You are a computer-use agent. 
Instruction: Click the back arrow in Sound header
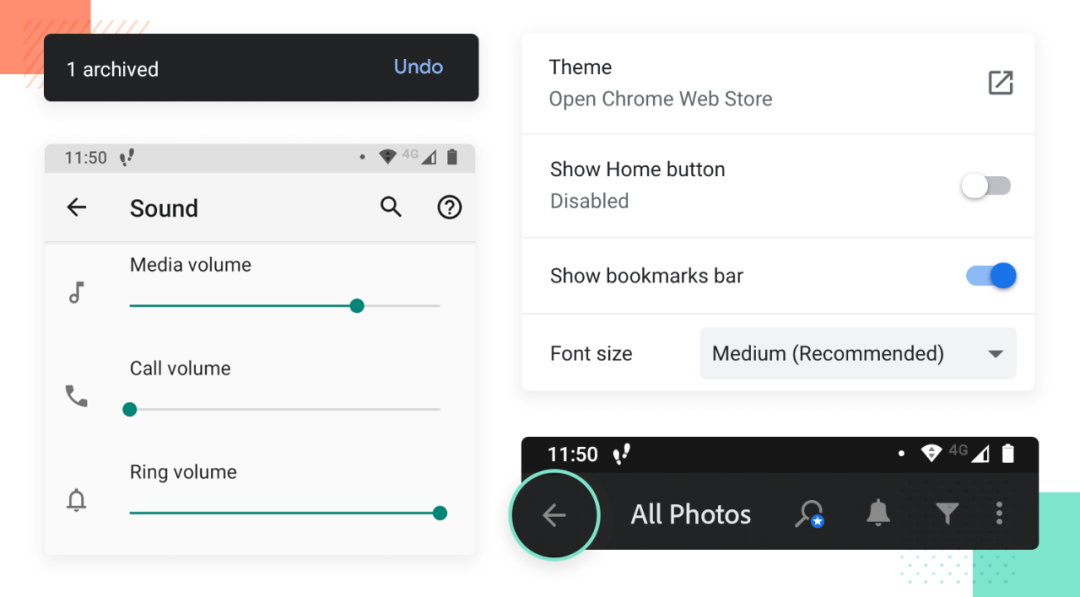pos(76,208)
